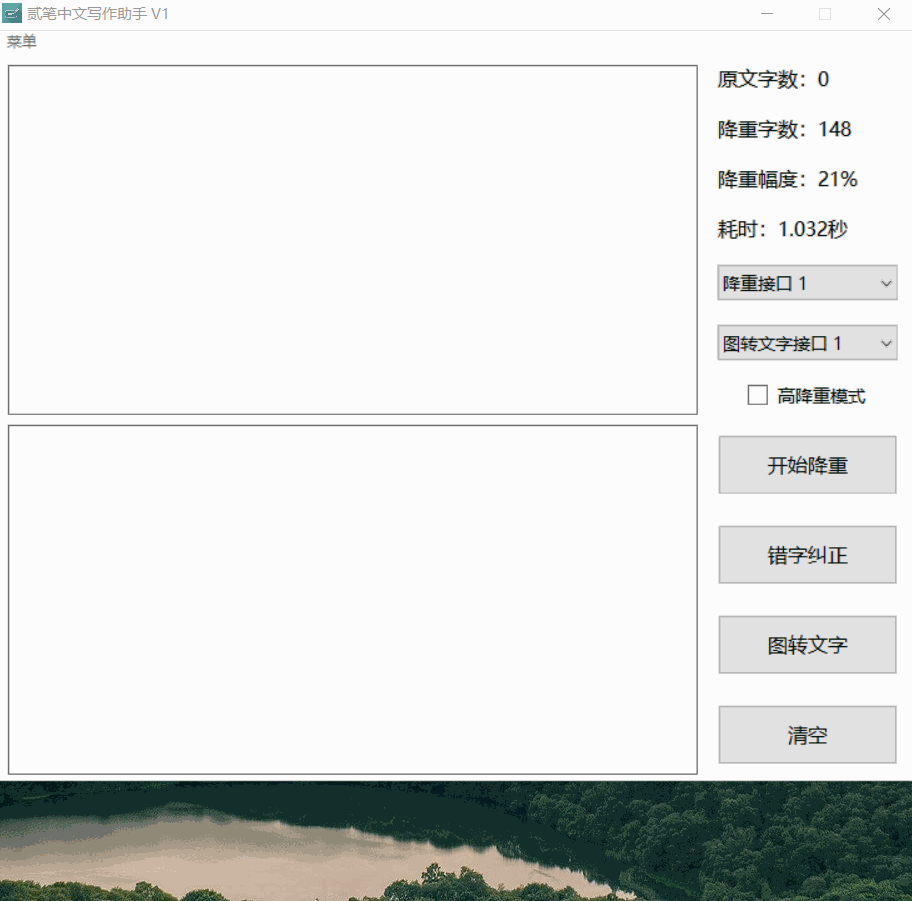Click inside the upper original text box
The height and width of the screenshot is (901, 912).
[x=352, y=240]
